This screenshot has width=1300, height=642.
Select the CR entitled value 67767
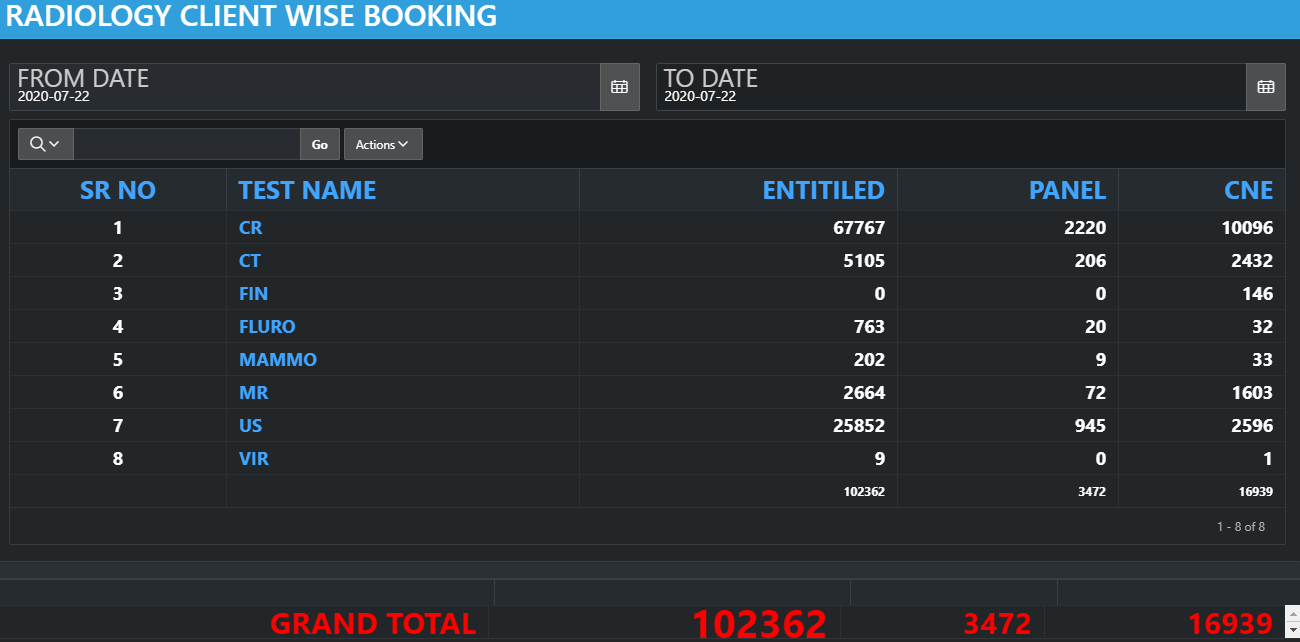tap(859, 228)
